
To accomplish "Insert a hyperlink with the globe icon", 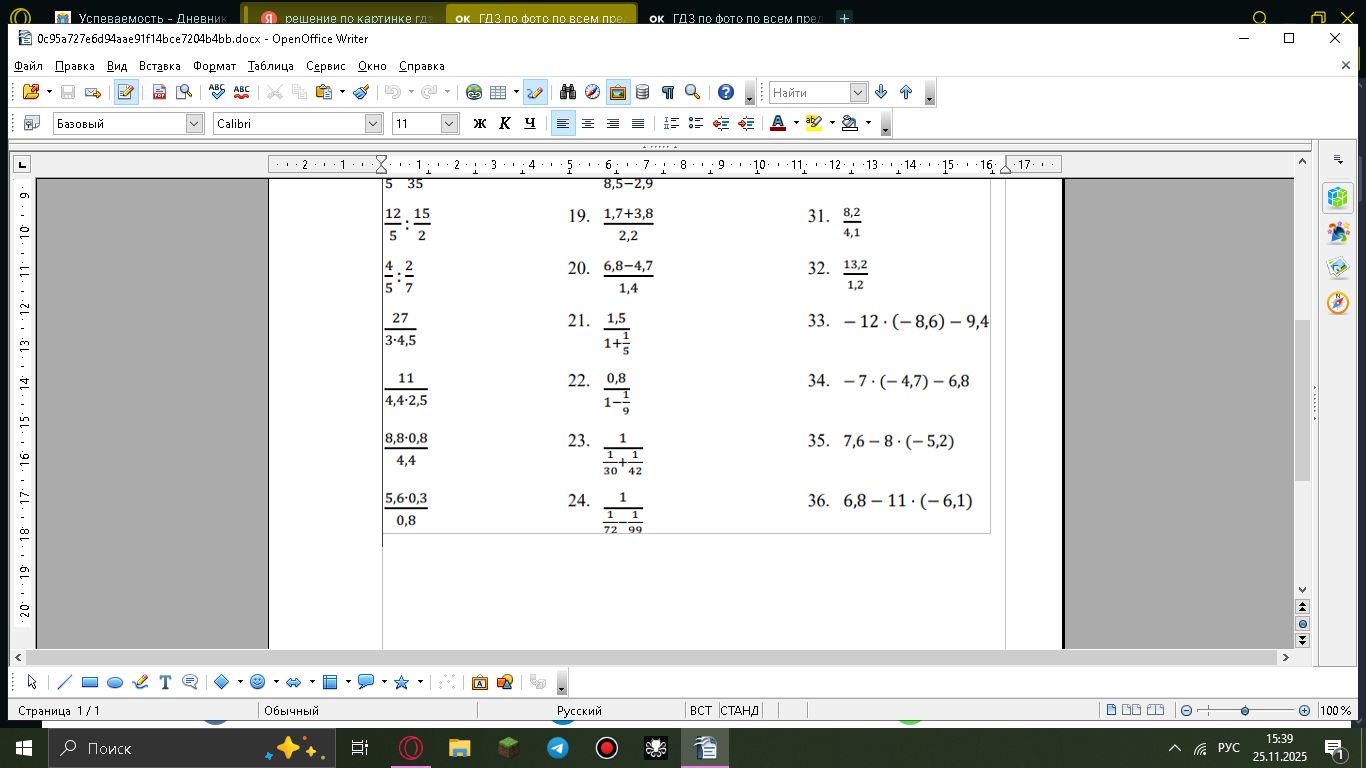I will 474,92.
